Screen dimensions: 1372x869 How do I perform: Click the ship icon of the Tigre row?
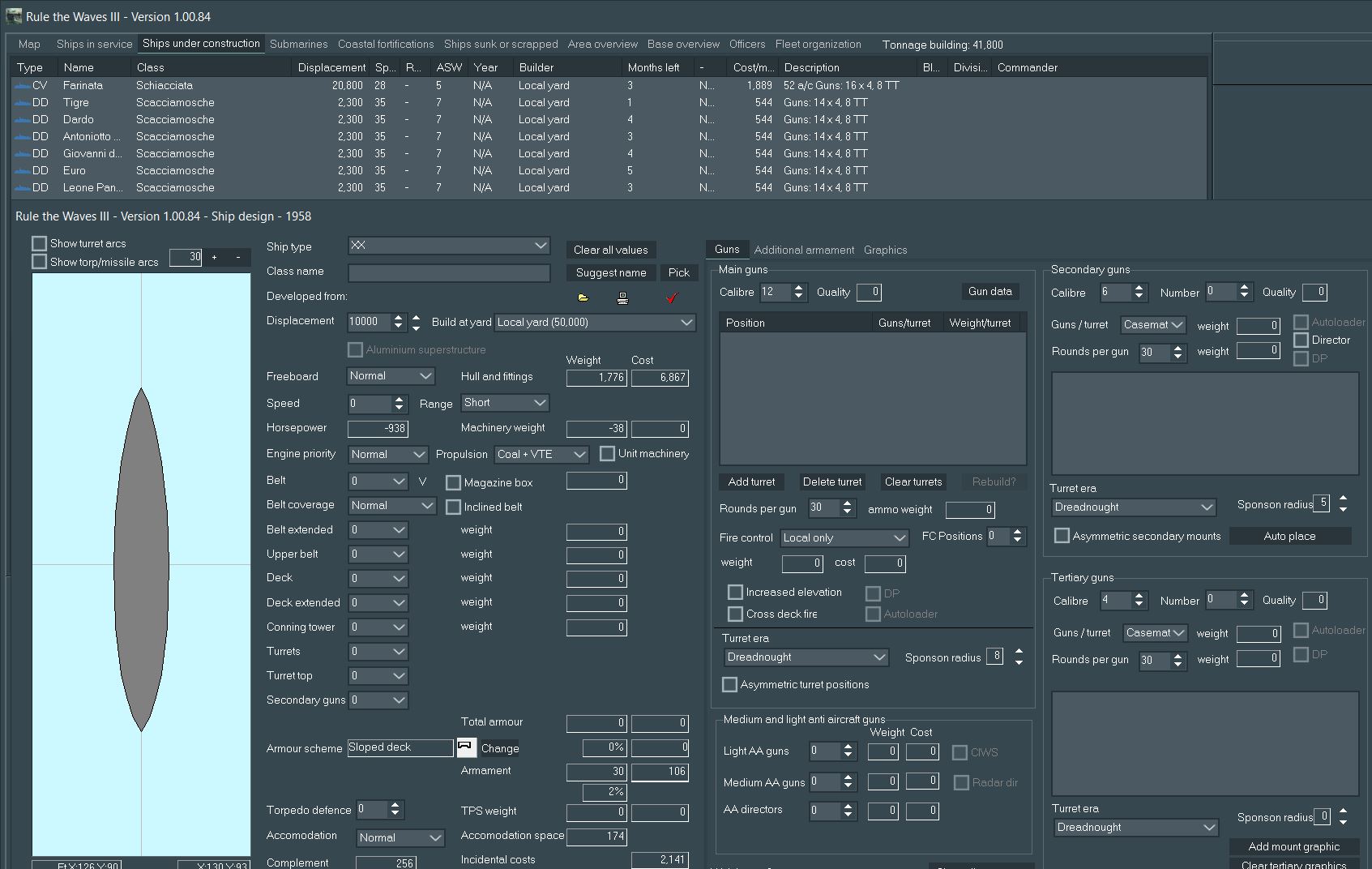[22, 102]
